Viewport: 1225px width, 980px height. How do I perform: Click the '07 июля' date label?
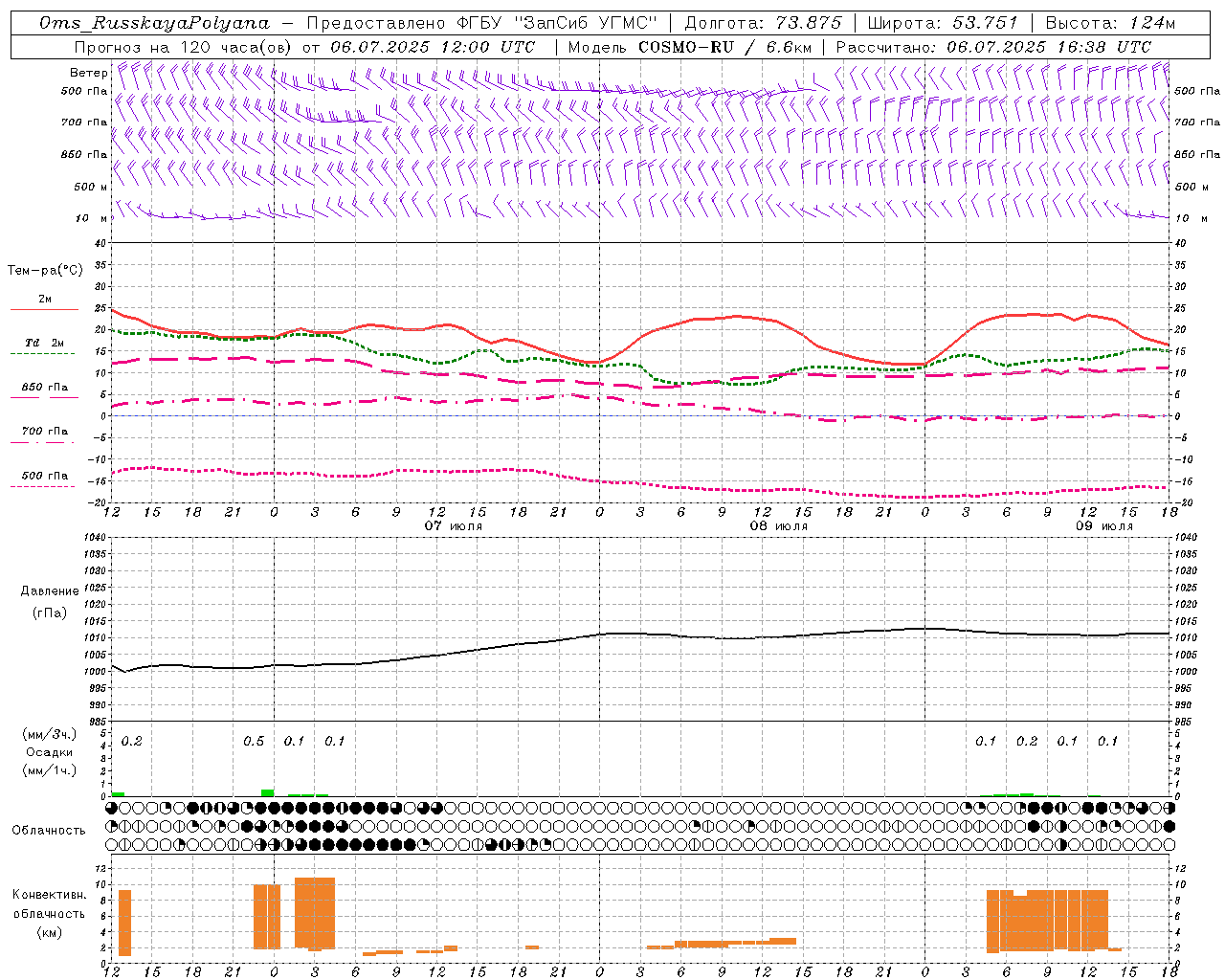[x=454, y=526]
